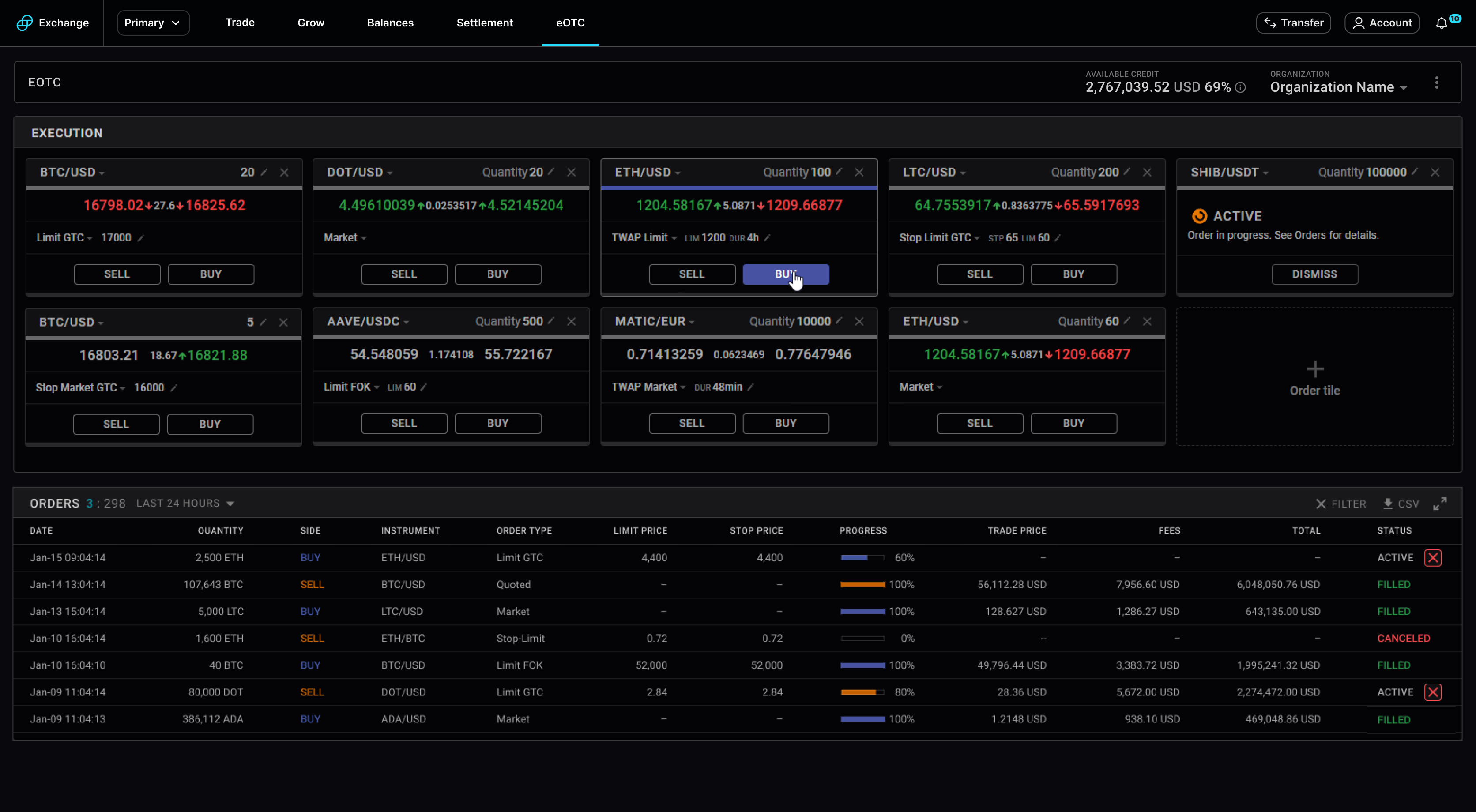Add a new Order tile
This screenshot has height=812, width=1476.
click(1314, 377)
